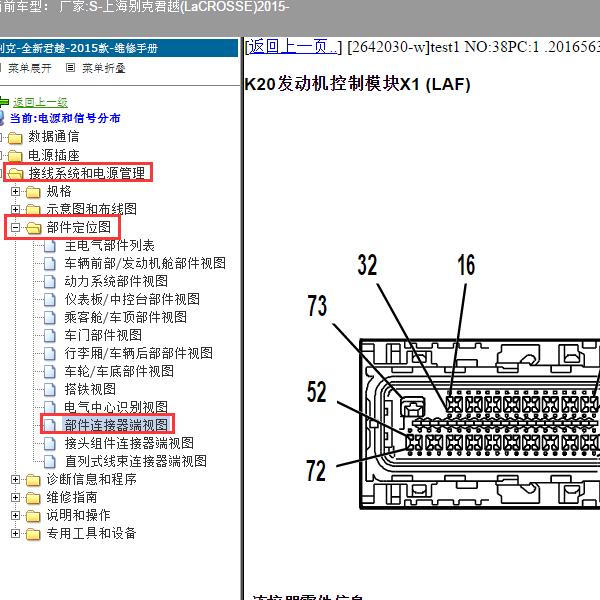Open 电气中心识别视图 document
600x600 pixels.
[x=116, y=407]
